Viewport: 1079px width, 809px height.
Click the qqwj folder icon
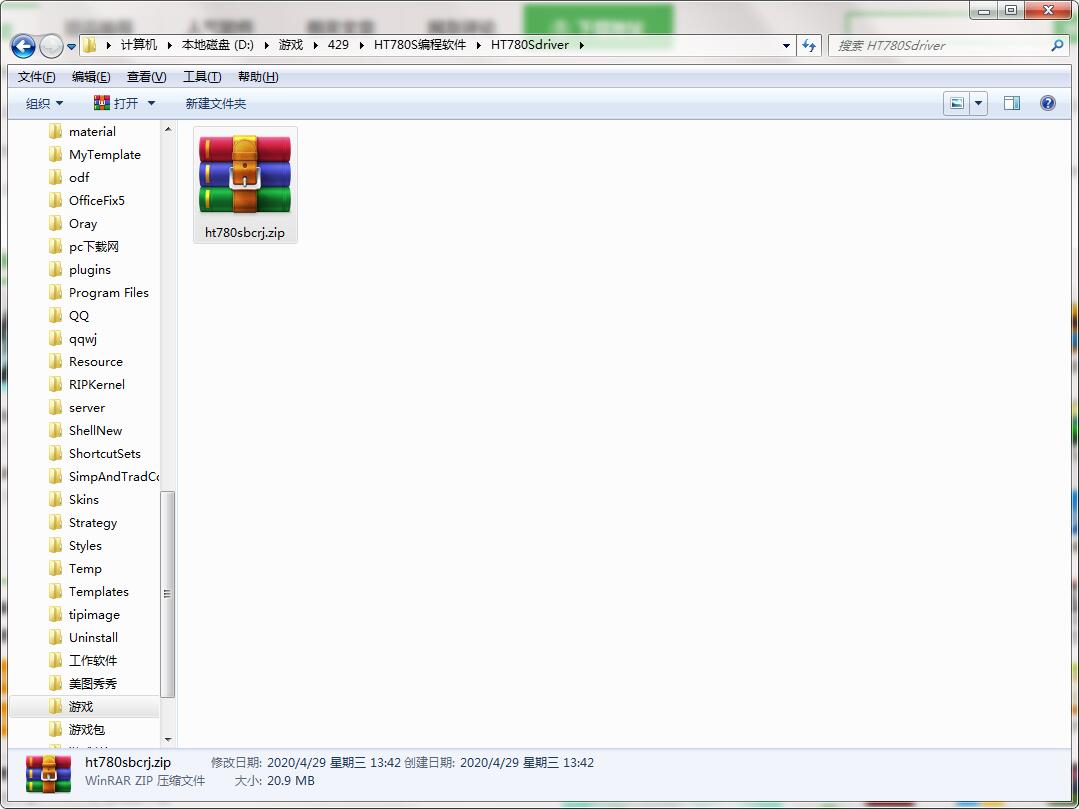(x=56, y=338)
